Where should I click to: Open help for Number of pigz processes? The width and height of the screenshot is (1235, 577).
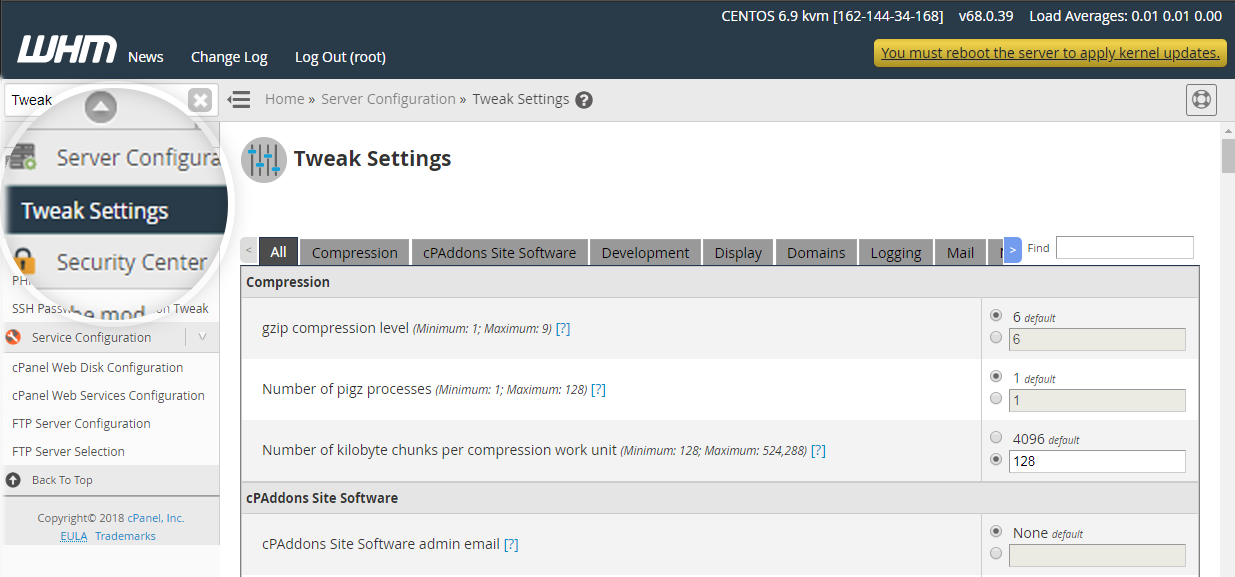tap(598, 389)
